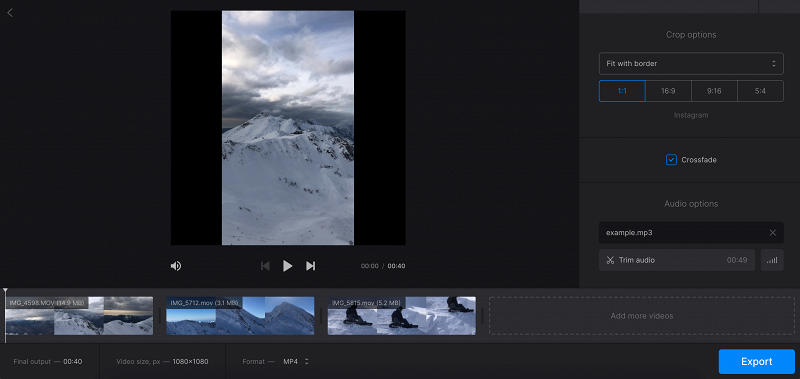Select the IMG_5712.mov clip thumbnail
Image resolution: width=800 pixels, height=379 pixels.
tap(240, 316)
